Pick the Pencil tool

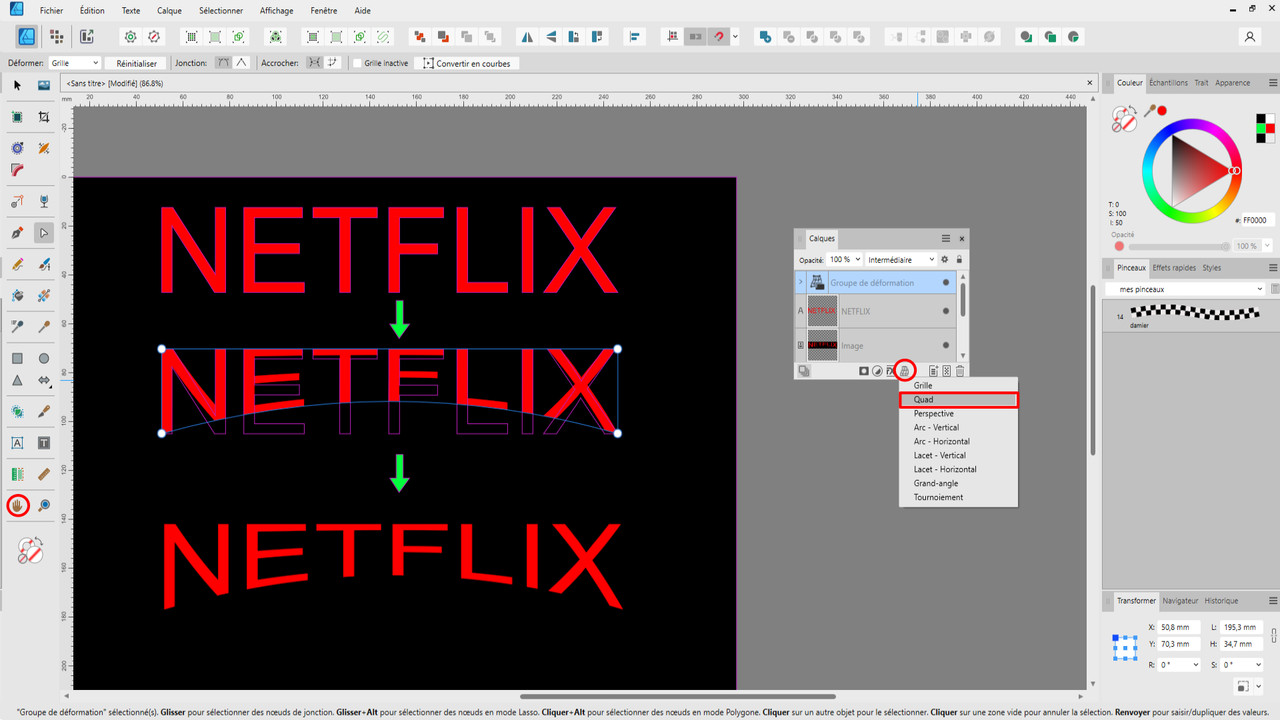point(17,265)
